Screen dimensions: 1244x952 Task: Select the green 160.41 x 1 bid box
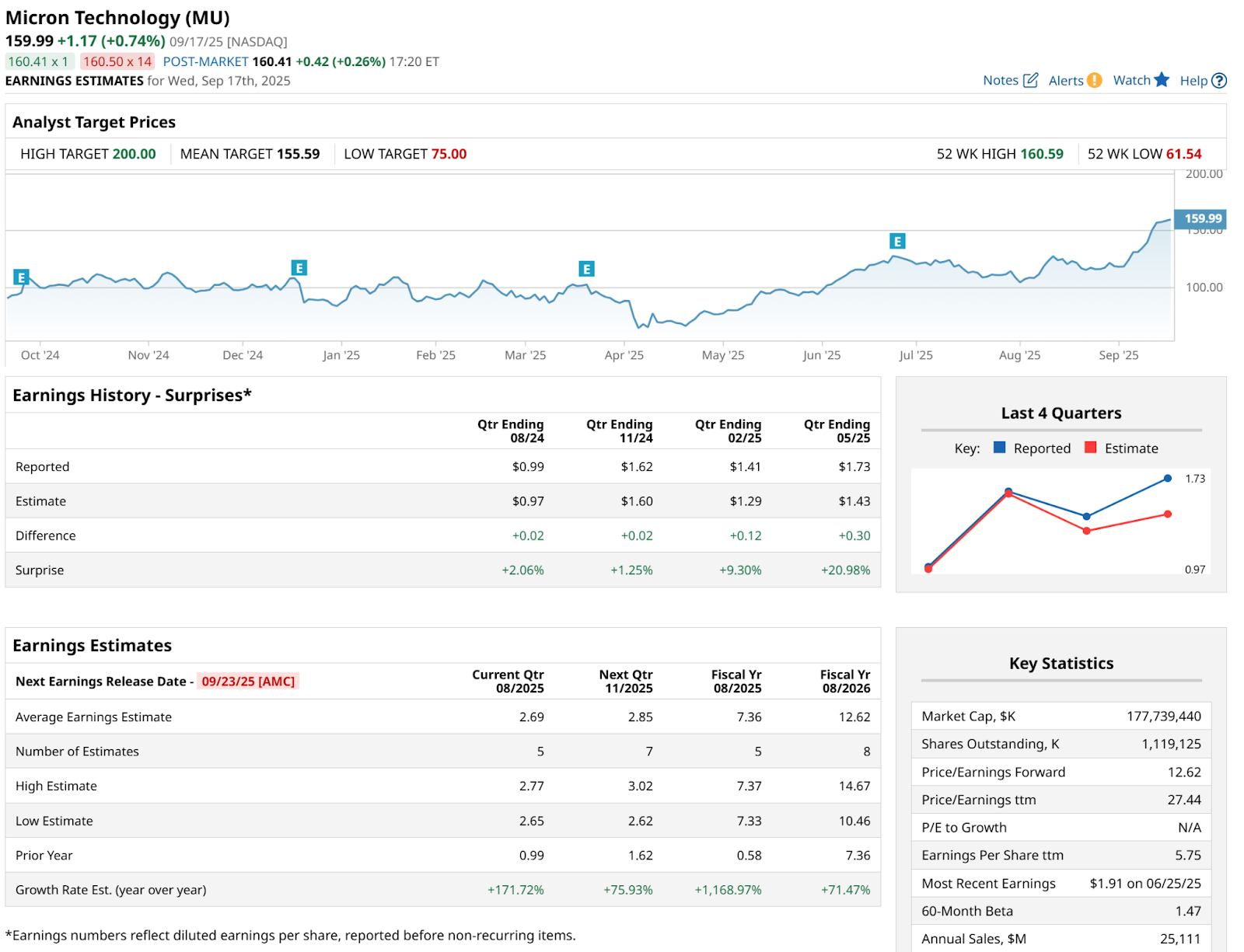(x=39, y=61)
